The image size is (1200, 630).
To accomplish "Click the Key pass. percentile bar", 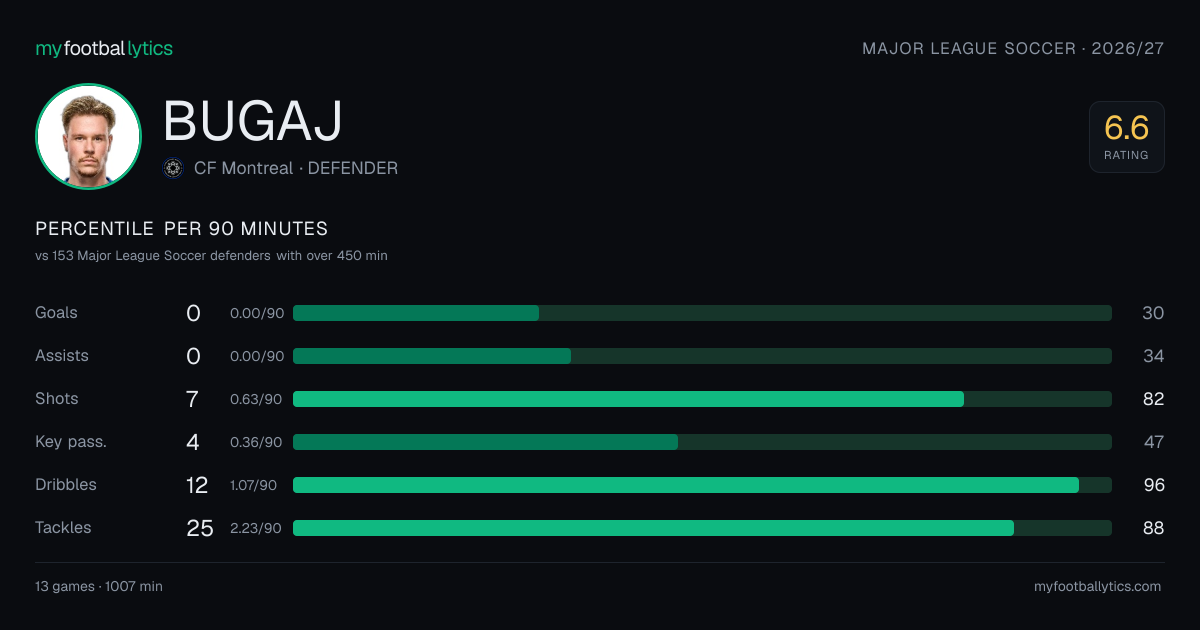I will pos(702,442).
